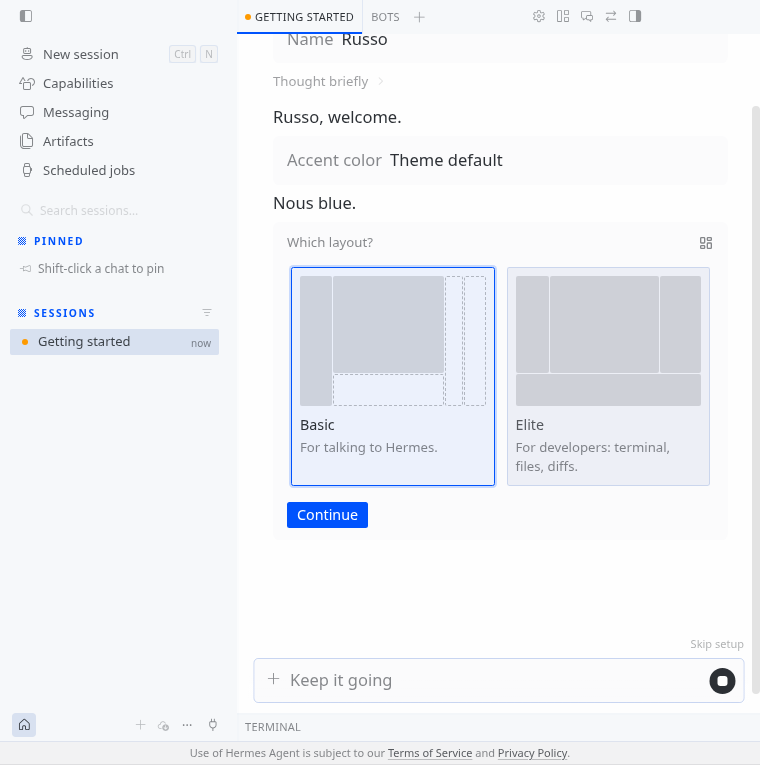760x765 pixels.
Task: Focus the Keep it going message input
Action: 495,680
